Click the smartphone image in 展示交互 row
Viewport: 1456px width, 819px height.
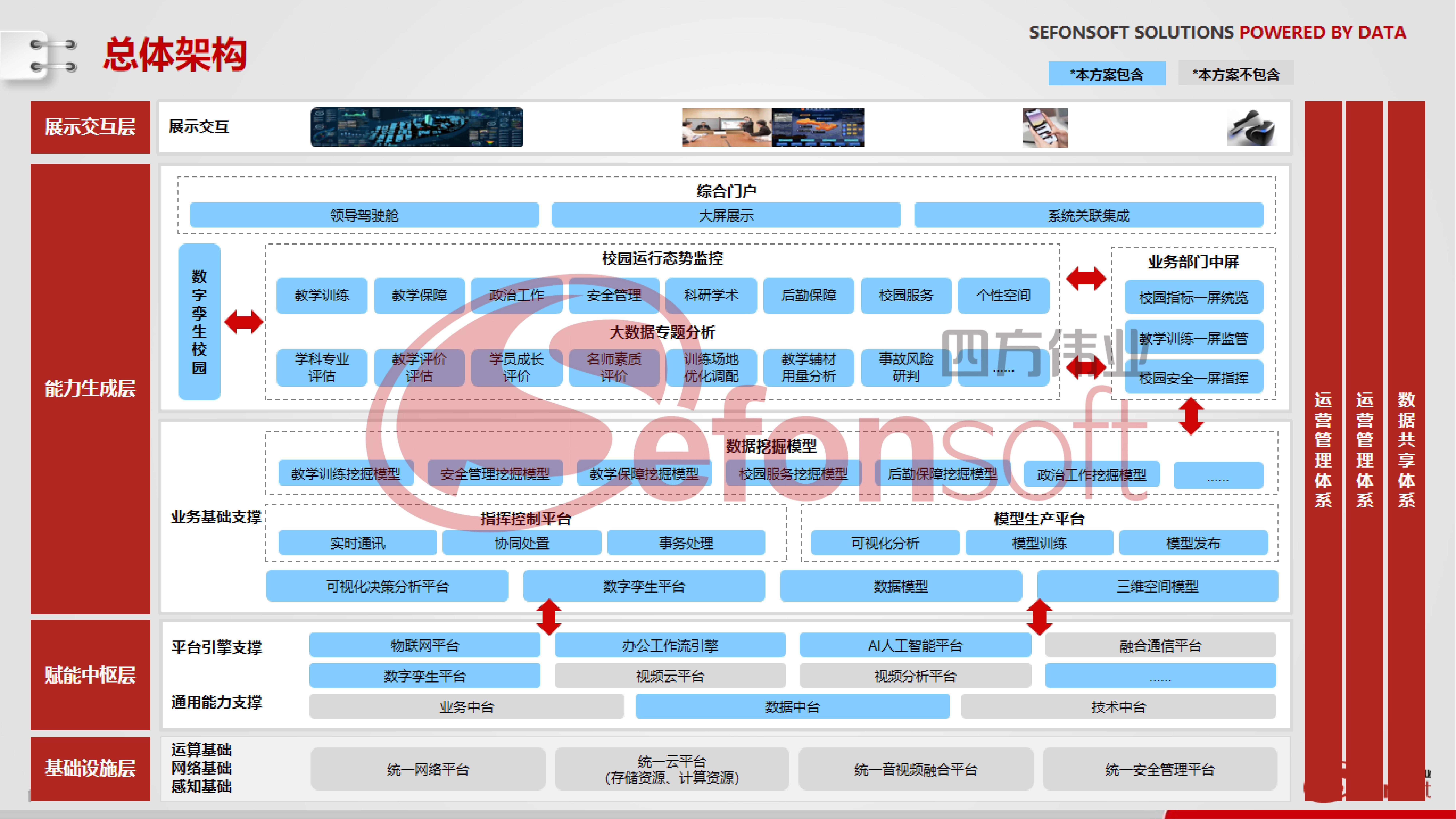pyautogui.click(x=1045, y=128)
